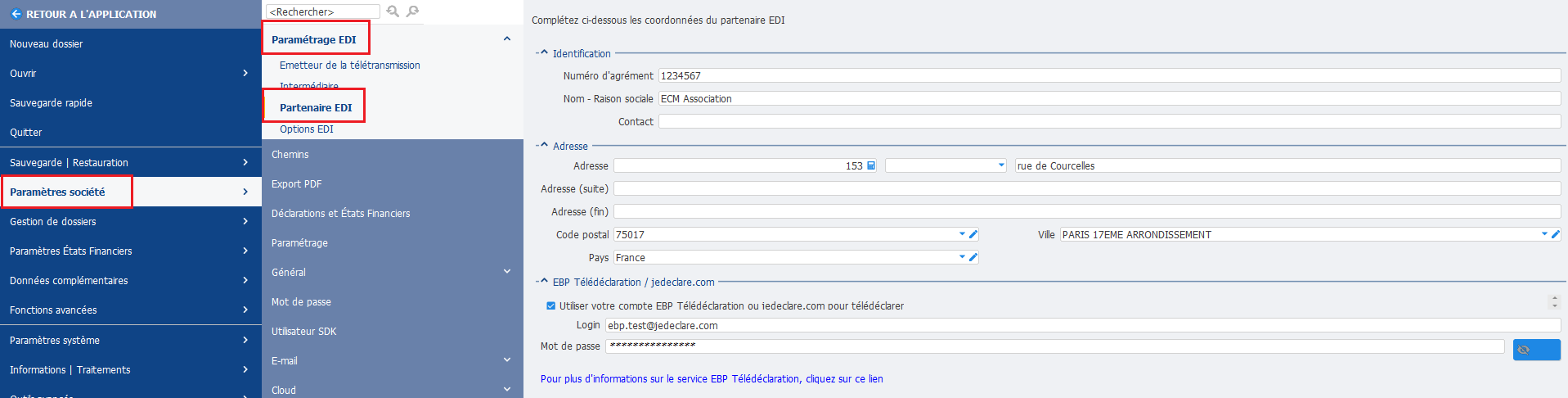Screen dimensions: 1568x398
Task: Click the Numéro d'agrément field
Action: 1110,75
